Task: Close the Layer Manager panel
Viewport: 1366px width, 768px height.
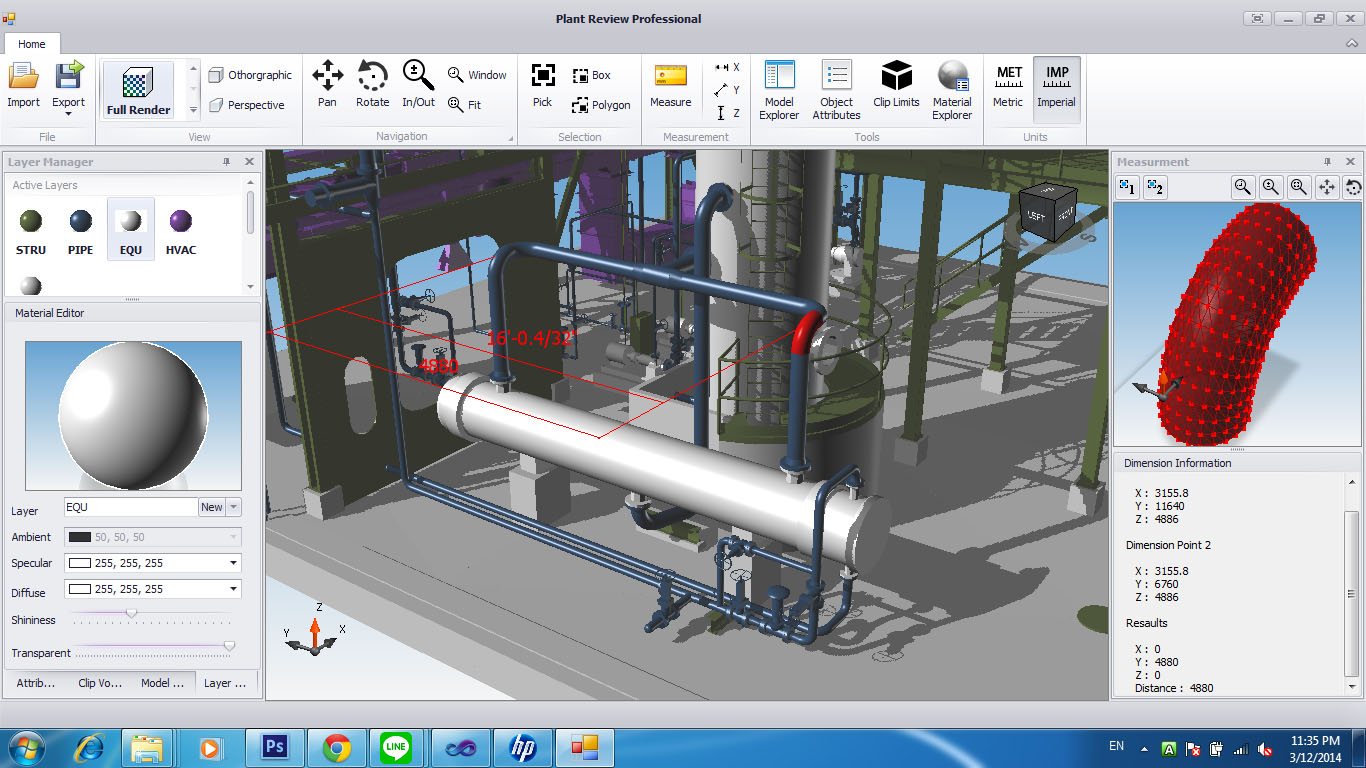Action: [249, 161]
